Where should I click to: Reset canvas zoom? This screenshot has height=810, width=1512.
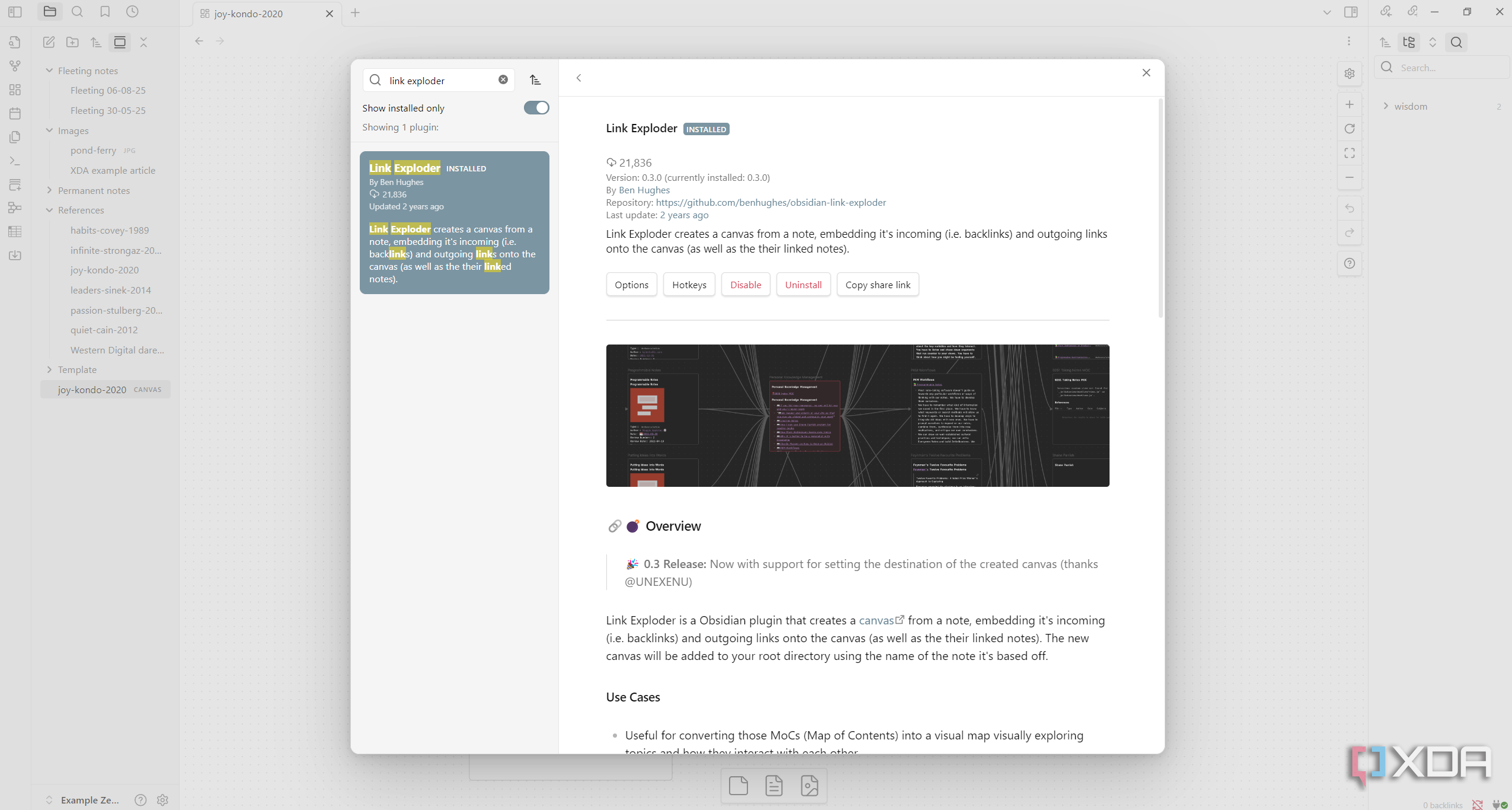1350,129
